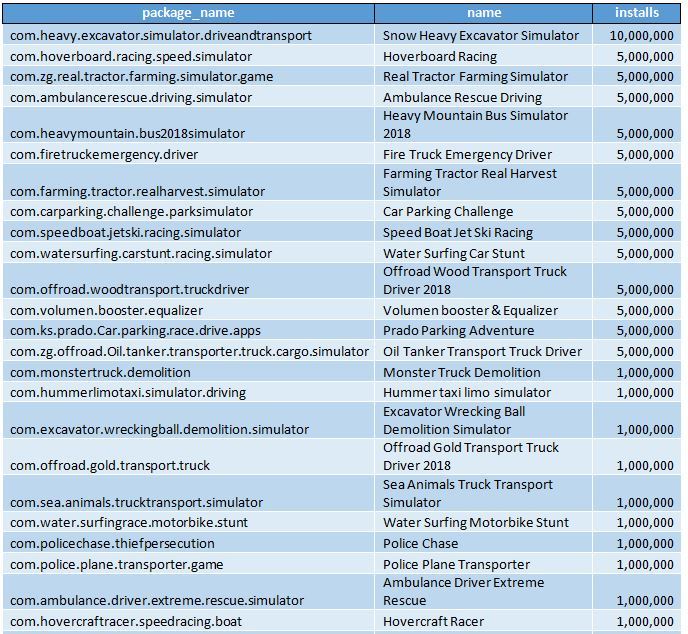Click com.policechase.thiefpersecution package cell
The image size is (688, 634).
(x=188, y=543)
